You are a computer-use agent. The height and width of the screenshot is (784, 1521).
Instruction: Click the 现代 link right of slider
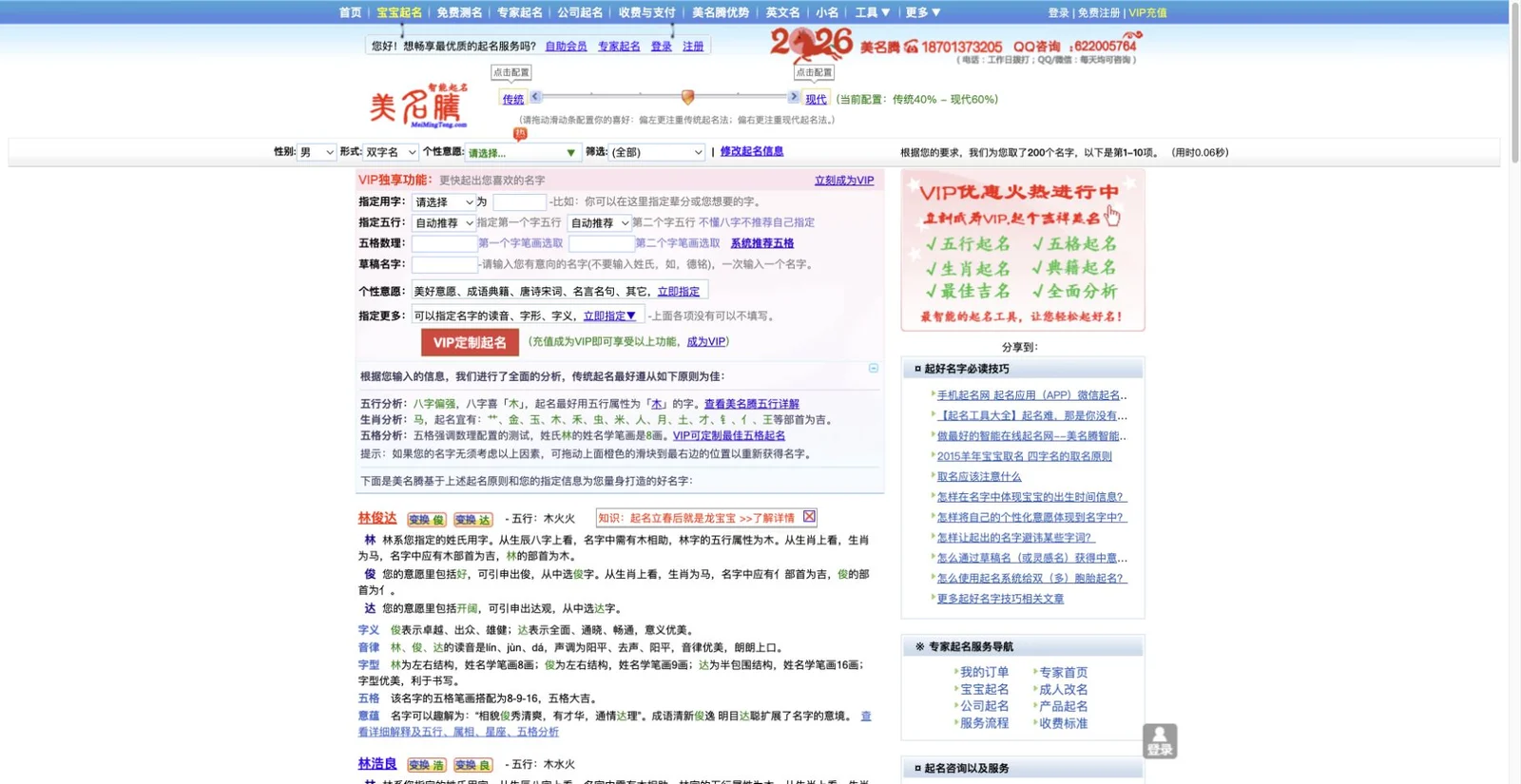816,100
